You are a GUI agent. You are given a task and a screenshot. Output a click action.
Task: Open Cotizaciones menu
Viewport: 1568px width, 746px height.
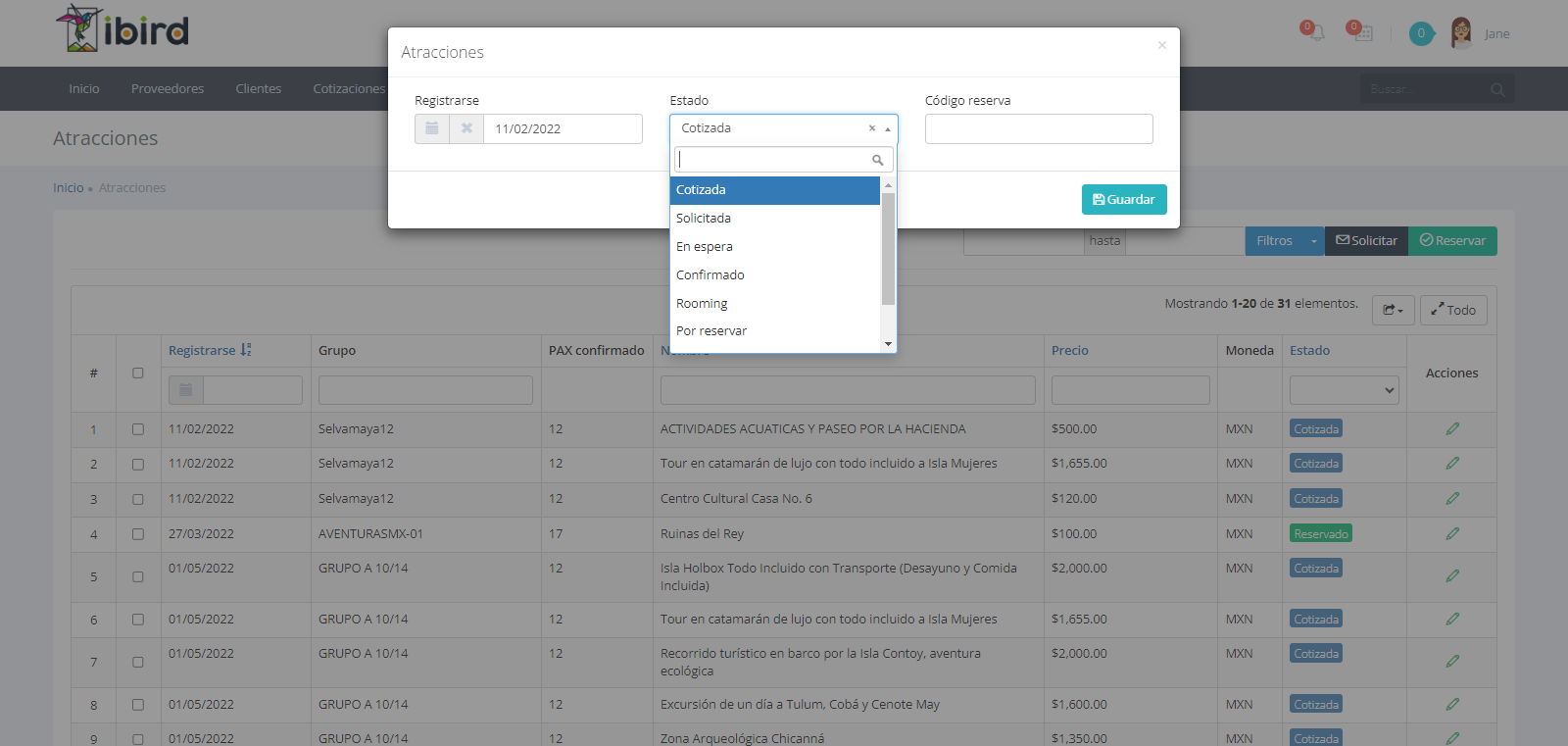[x=349, y=88]
